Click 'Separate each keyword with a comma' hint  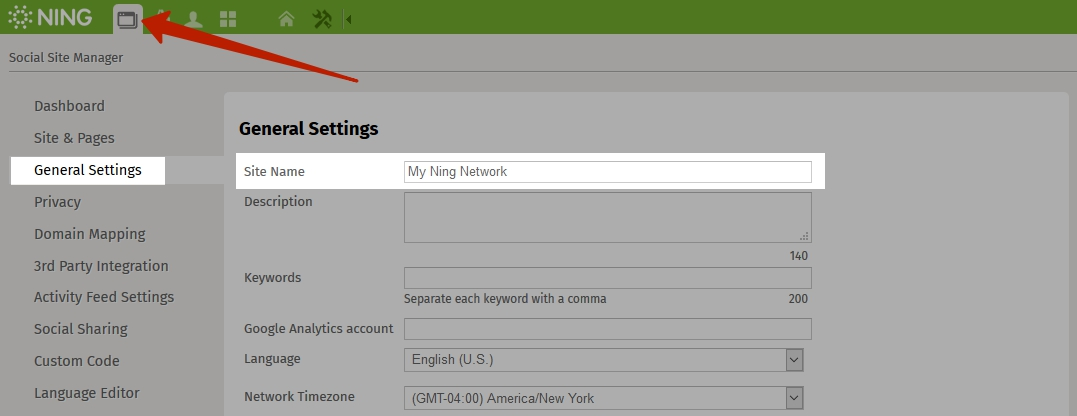pos(505,299)
